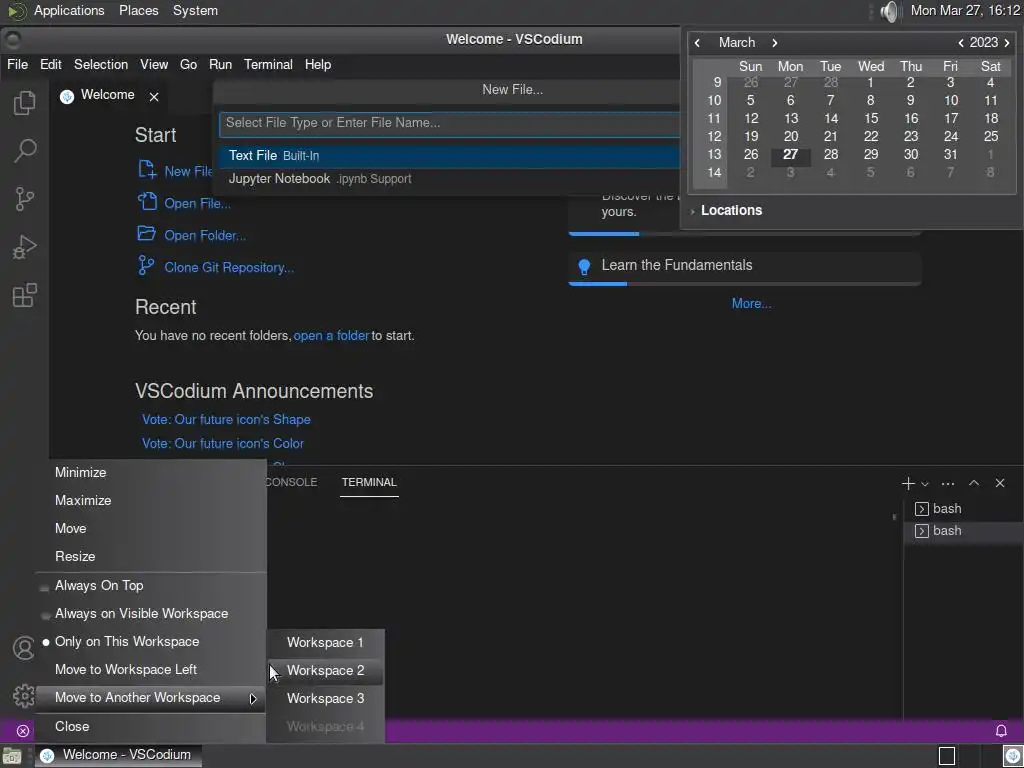Open Vote: Our future icon's Color
1024x768 pixels.
pos(223,444)
